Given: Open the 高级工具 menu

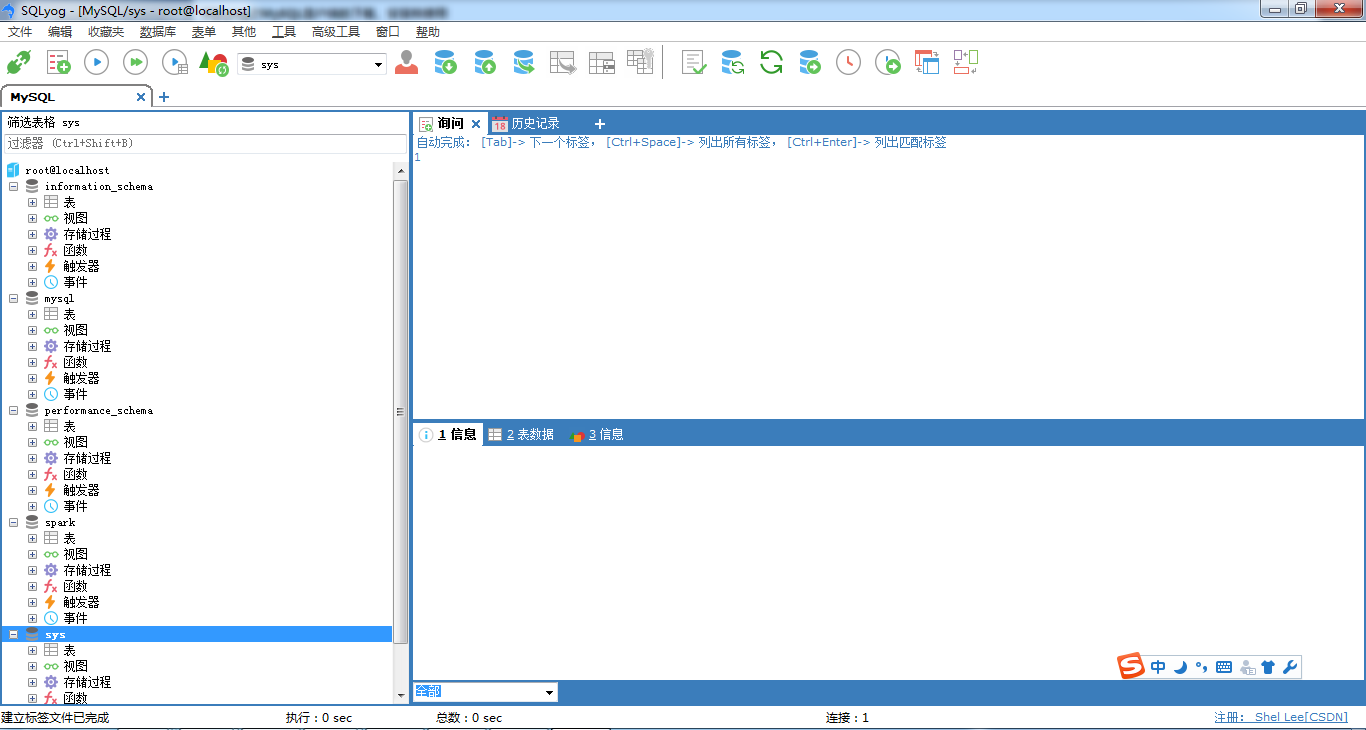Looking at the screenshot, I should tap(336, 32).
